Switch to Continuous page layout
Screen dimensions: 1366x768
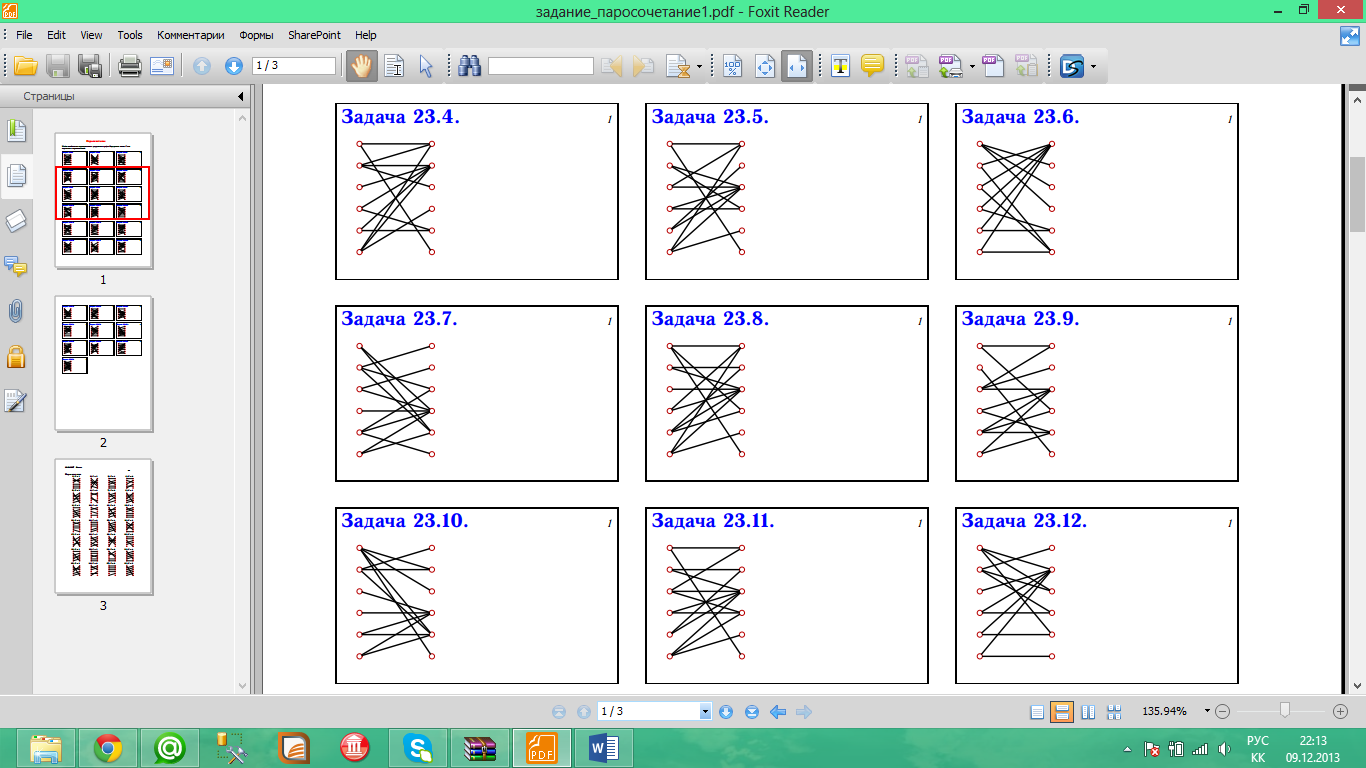pyautogui.click(x=1063, y=712)
